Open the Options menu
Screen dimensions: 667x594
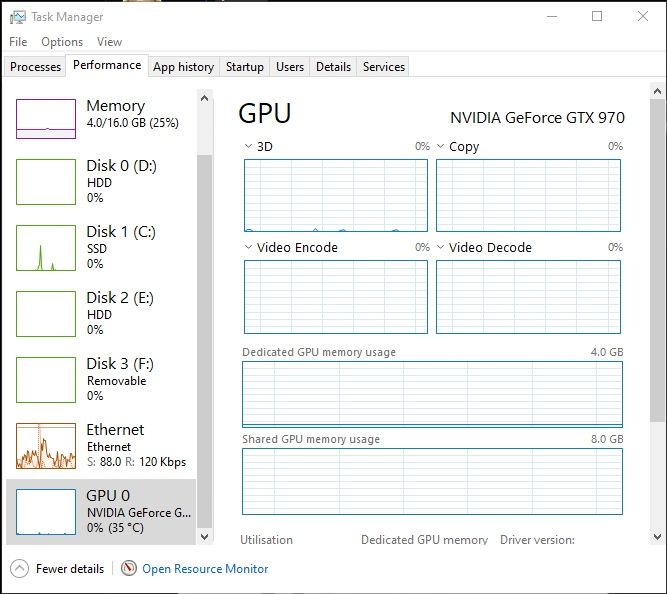point(62,42)
